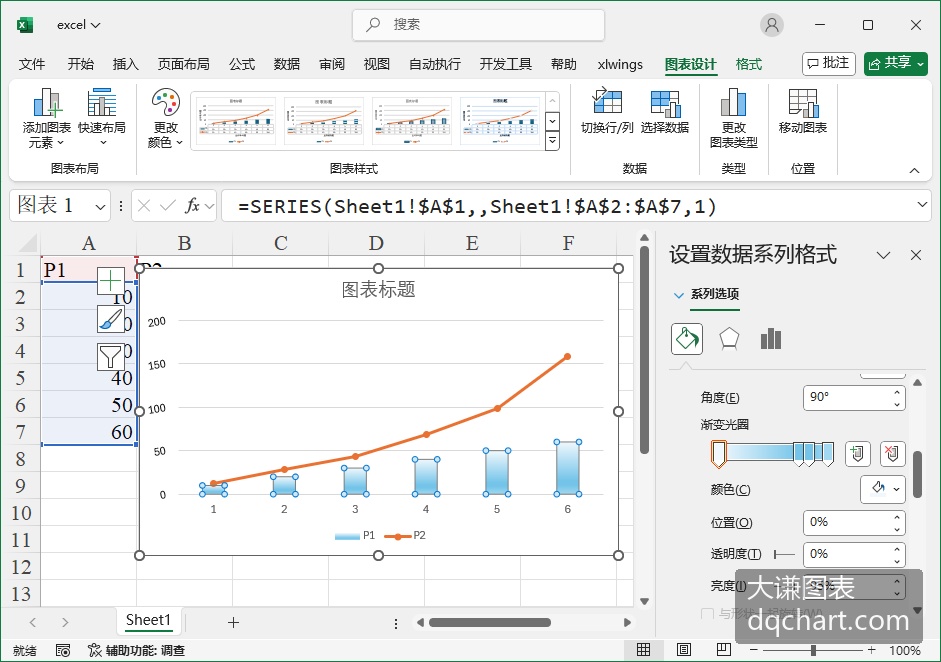Viewport: 941px width, 662px height.
Task: Expand the formula bar
Action: [922, 205]
